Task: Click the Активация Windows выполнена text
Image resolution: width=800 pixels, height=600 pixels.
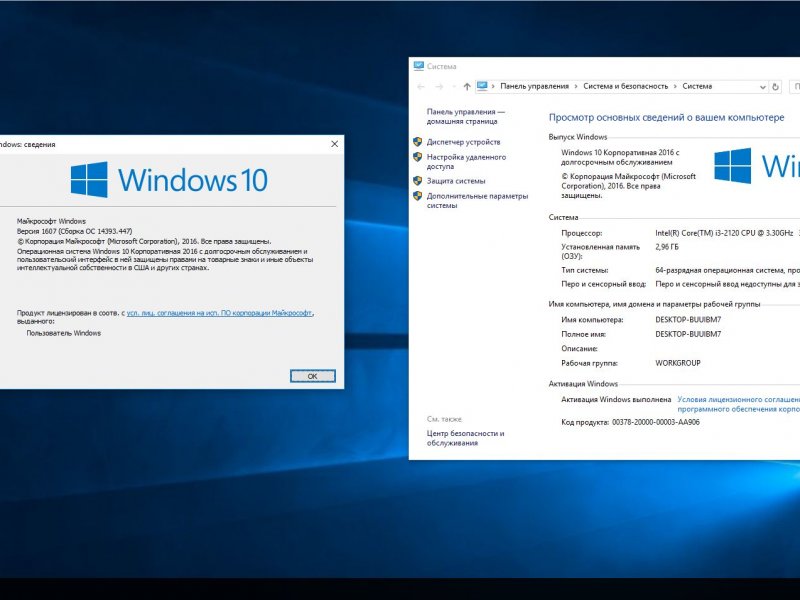Action: [616, 399]
